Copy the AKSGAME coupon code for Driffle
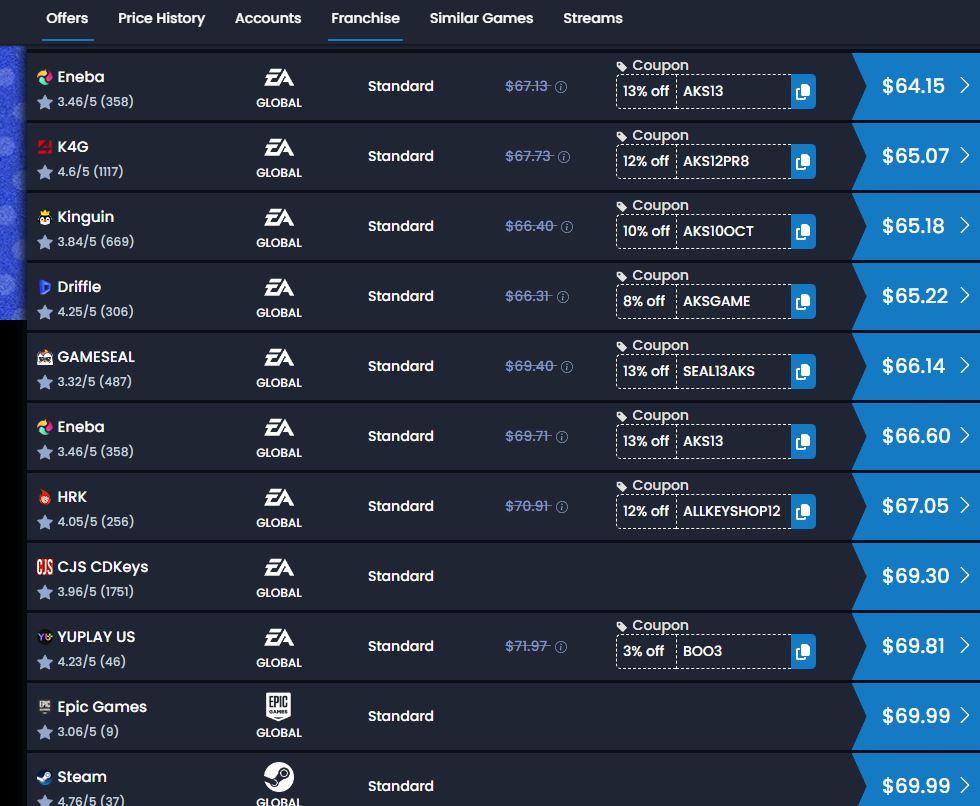The height and width of the screenshot is (806, 980). tap(803, 302)
